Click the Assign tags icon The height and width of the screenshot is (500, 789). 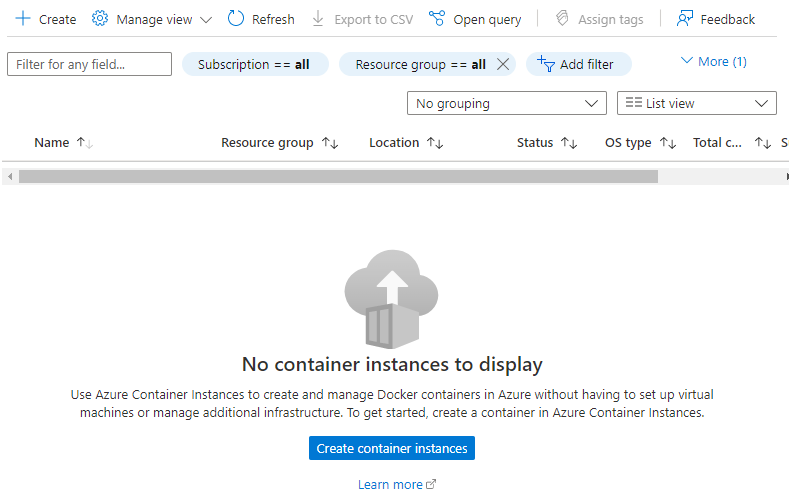563,19
